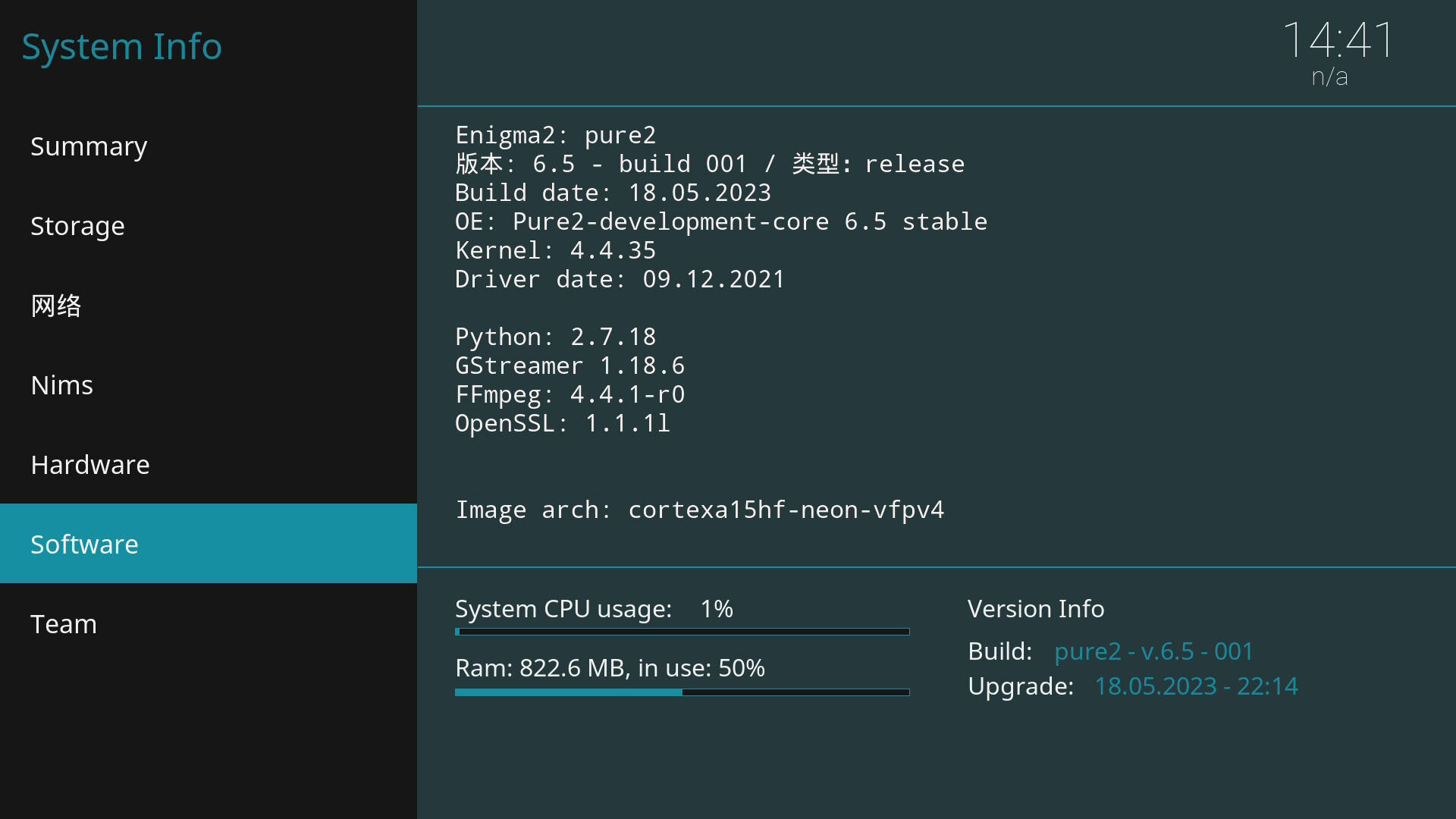
Task: Click the 'GStreamer 1.18.6' line
Action: pos(570,366)
